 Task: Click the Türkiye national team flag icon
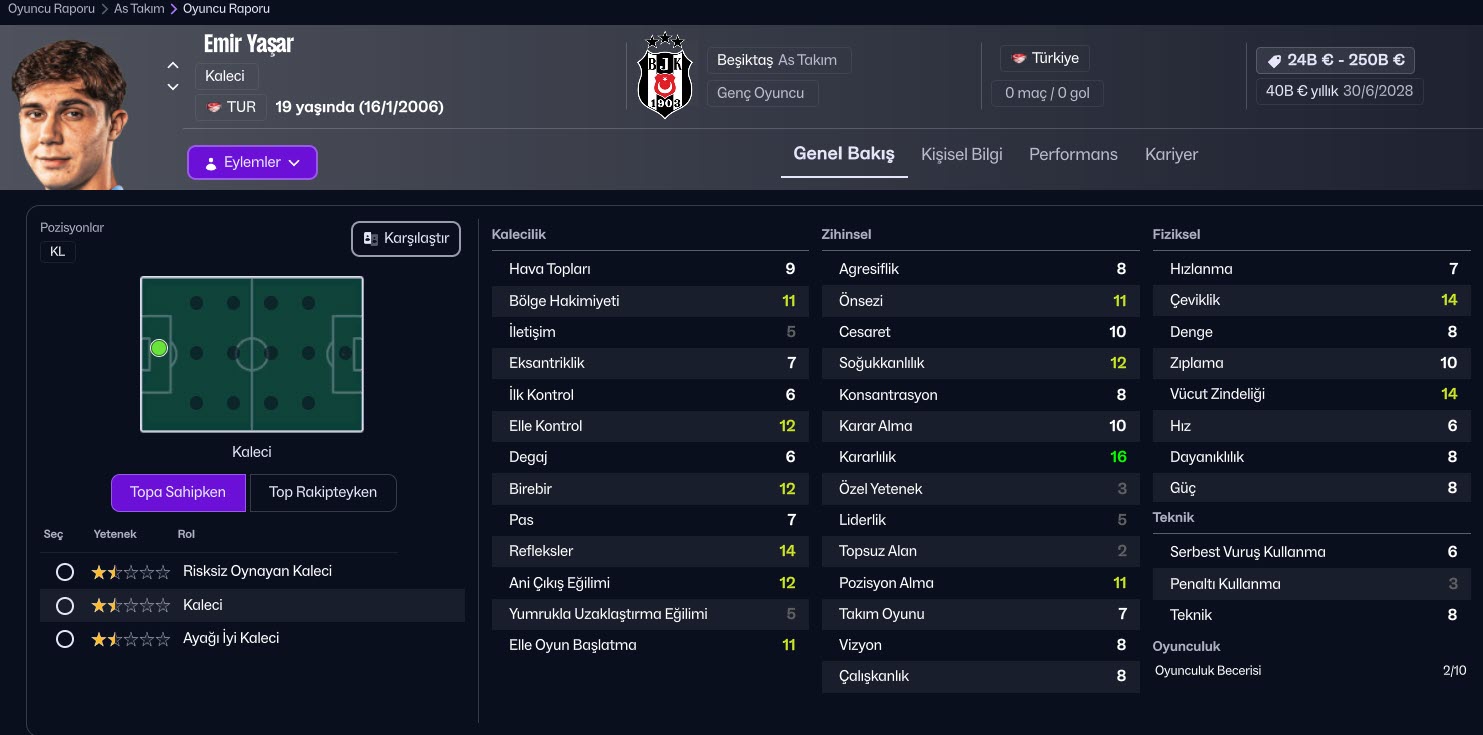(x=1019, y=59)
